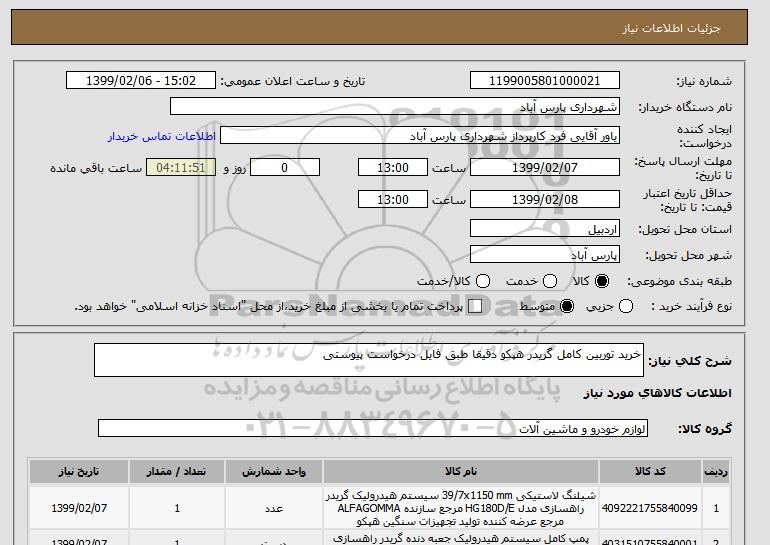Click the unit عدد in row 1

pyautogui.click(x=274, y=508)
